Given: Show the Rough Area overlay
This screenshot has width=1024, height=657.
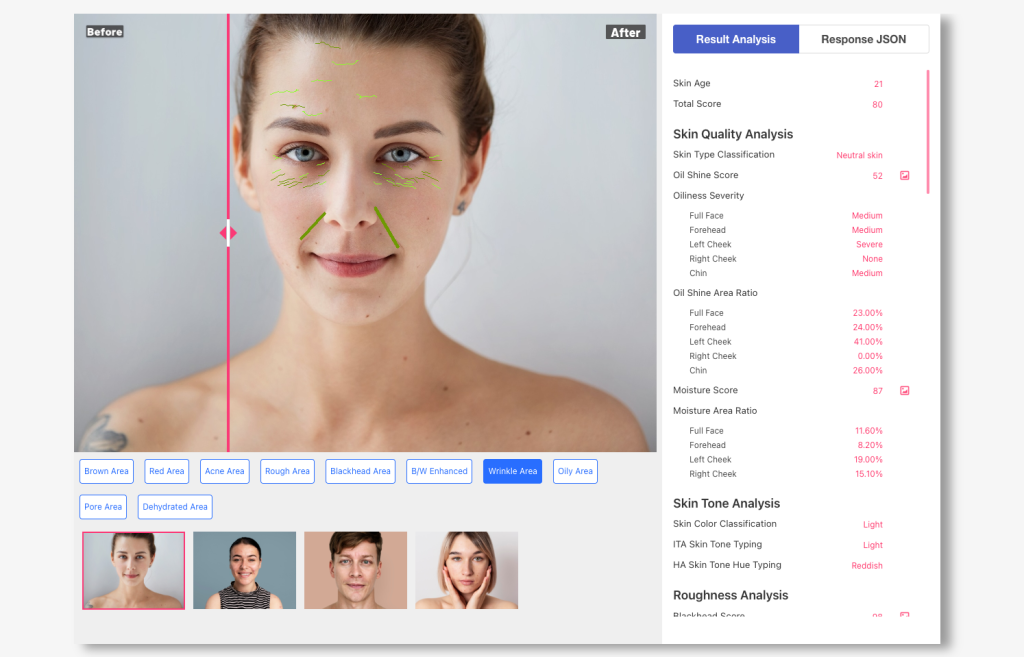Looking at the screenshot, I should click(287, 471).
